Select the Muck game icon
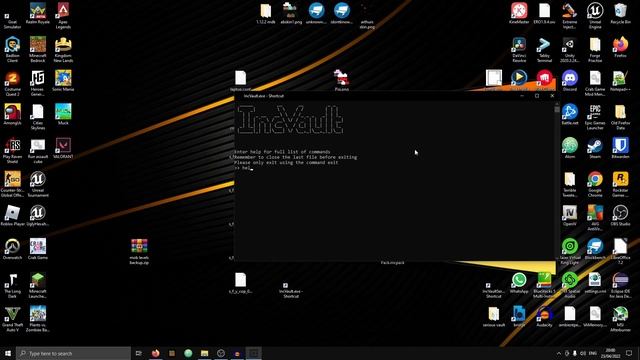The width and height of the screenshot is (640, 360). coord(63,114)
